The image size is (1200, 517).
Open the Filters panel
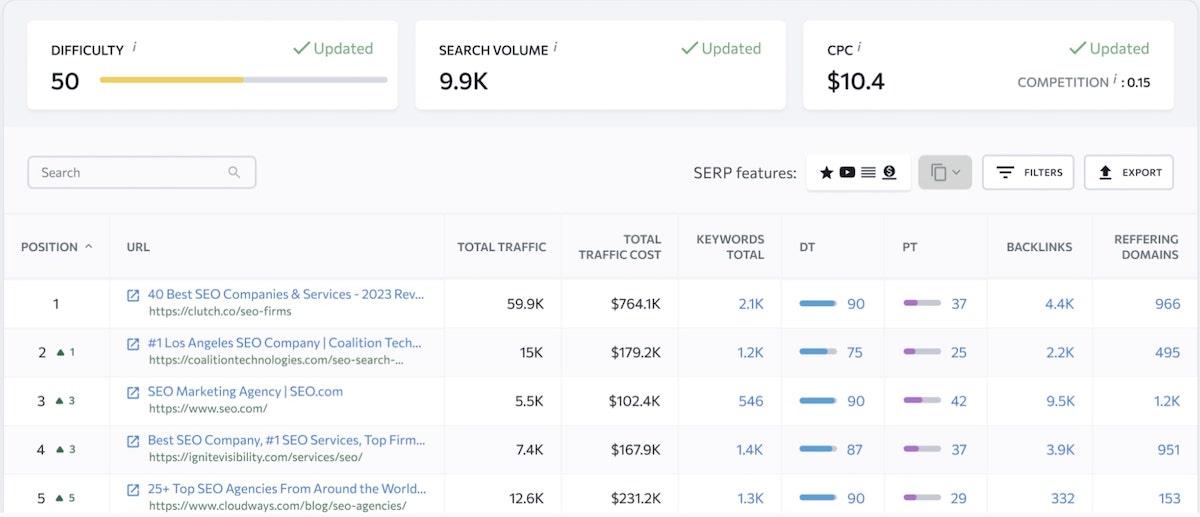1028,172
